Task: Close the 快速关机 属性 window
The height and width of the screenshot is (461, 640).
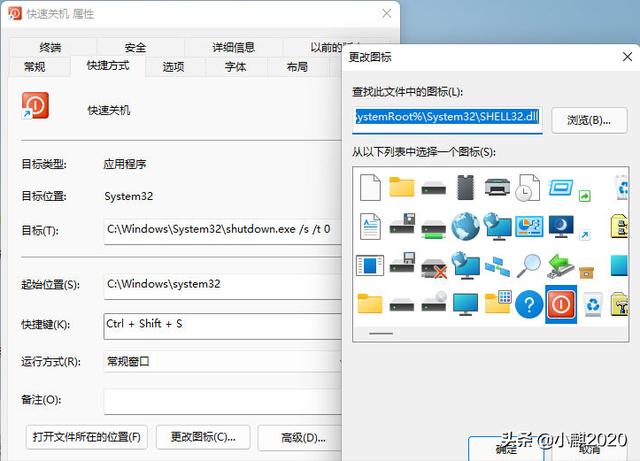Action: tap(387, 13)
